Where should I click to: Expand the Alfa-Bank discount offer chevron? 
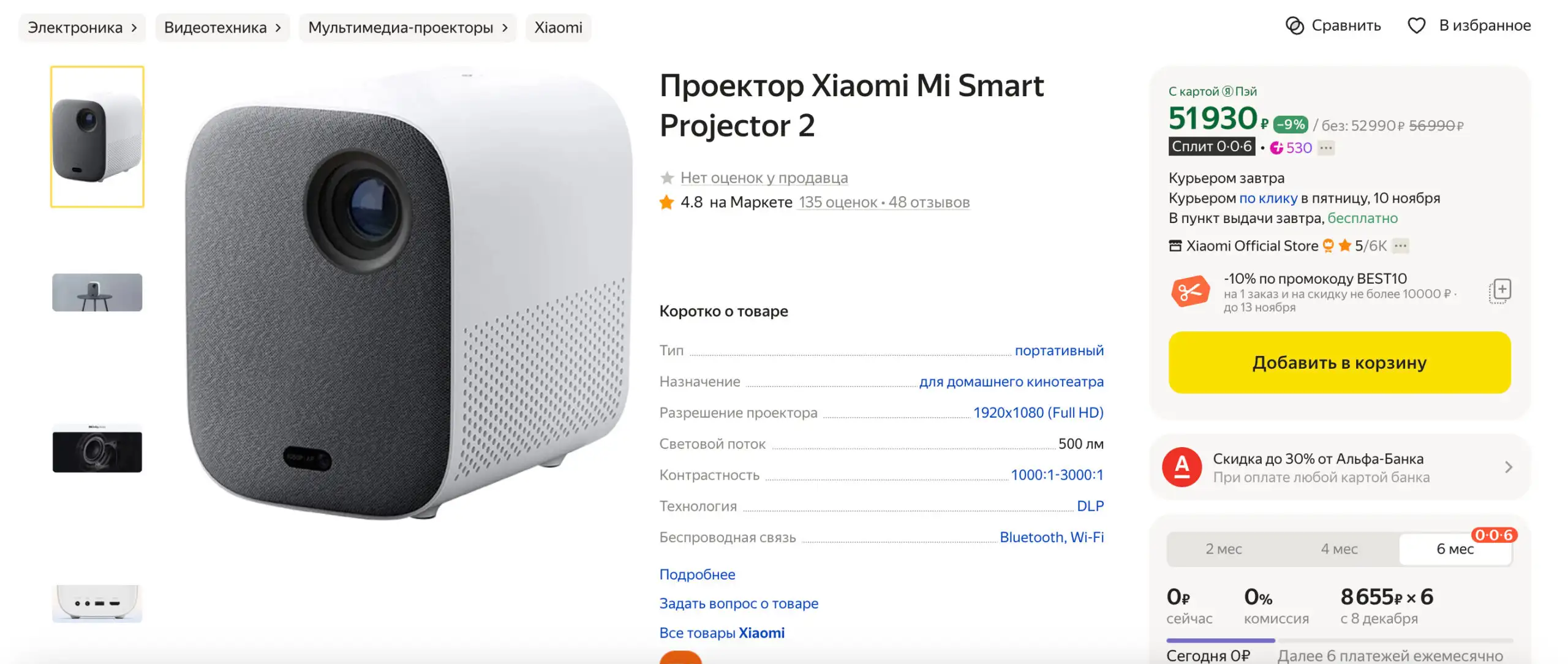tap(1508, 467)
